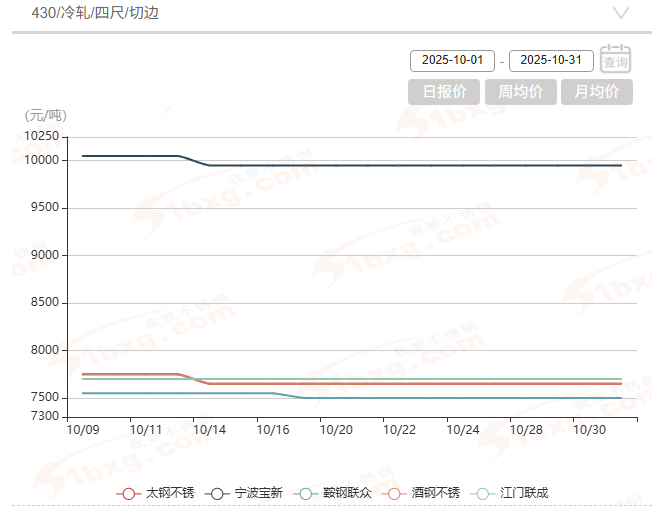
Task: Hide the 太钢不锈 series label
Action: click(165, 493)
